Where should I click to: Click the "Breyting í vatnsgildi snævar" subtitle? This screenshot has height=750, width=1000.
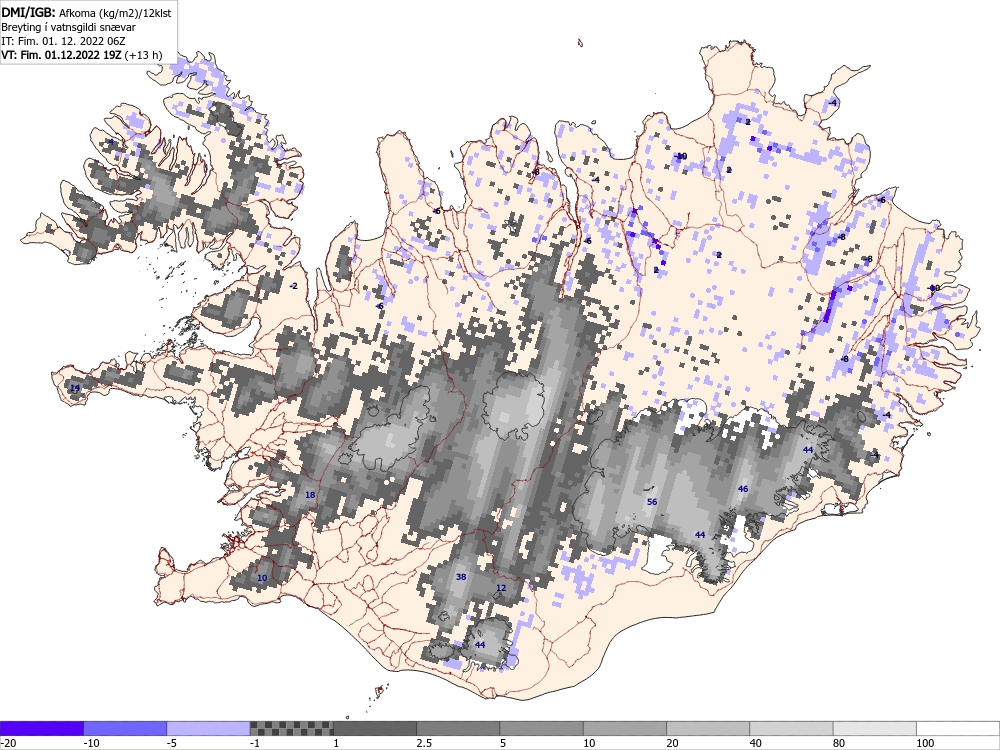click(x=68, y=27)
